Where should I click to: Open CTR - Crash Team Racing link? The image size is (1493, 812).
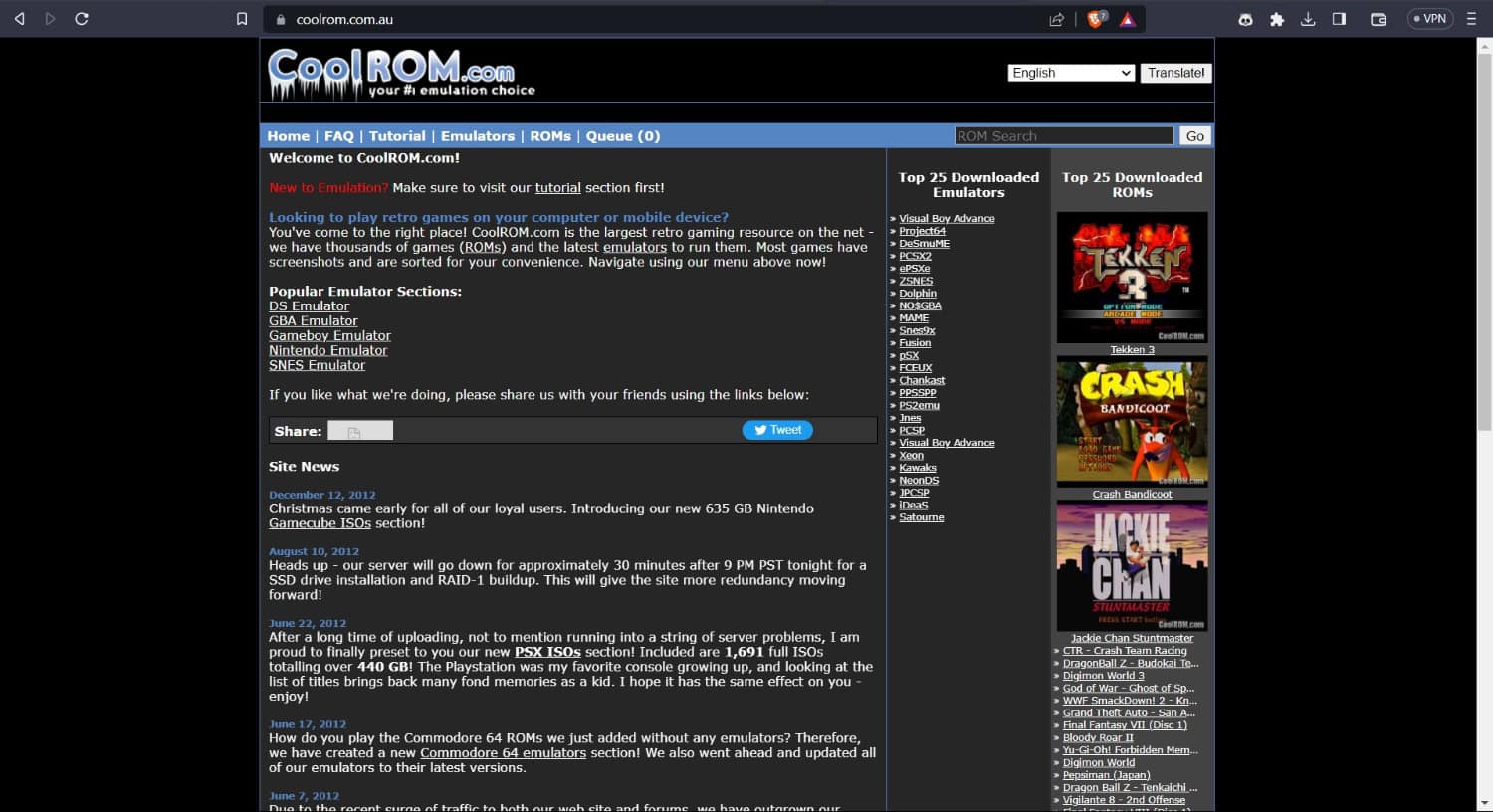(1125, 651)
